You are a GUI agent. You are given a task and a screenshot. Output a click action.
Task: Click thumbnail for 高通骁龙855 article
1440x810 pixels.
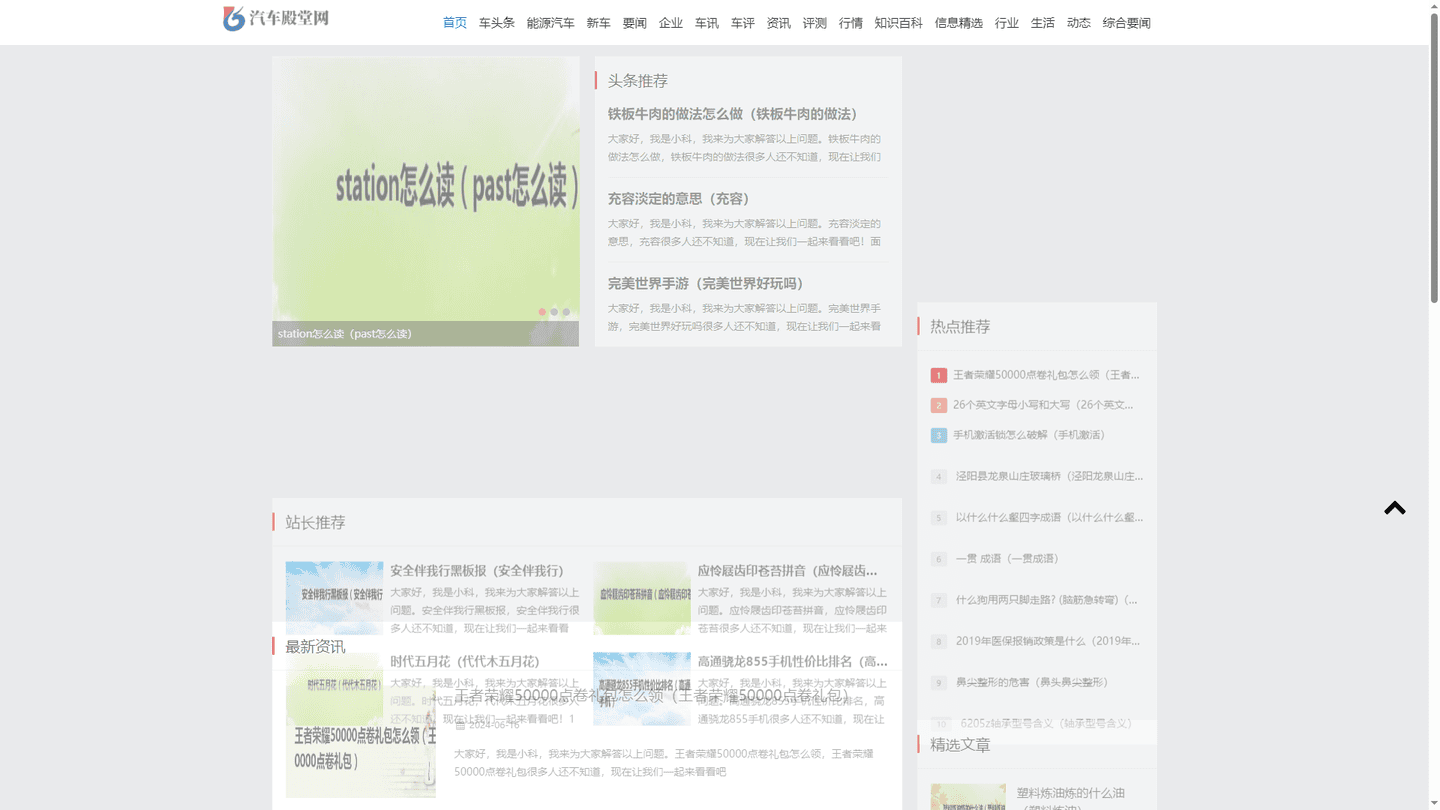click(642, 689)
